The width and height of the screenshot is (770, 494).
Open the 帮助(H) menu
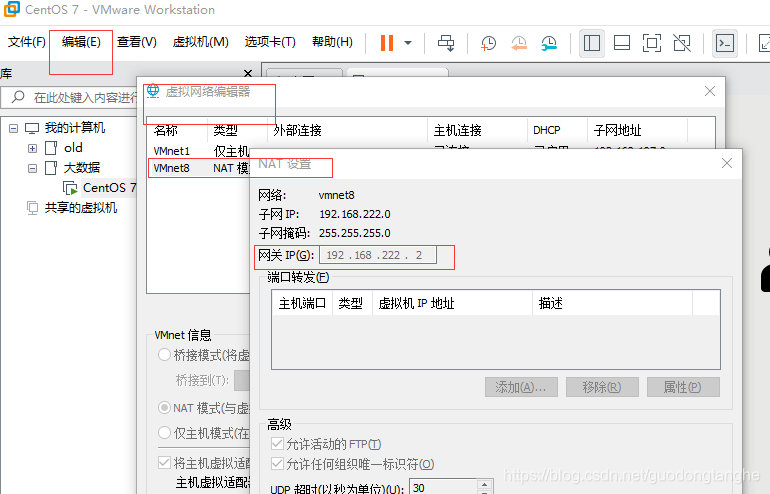(x=332, y=42)
